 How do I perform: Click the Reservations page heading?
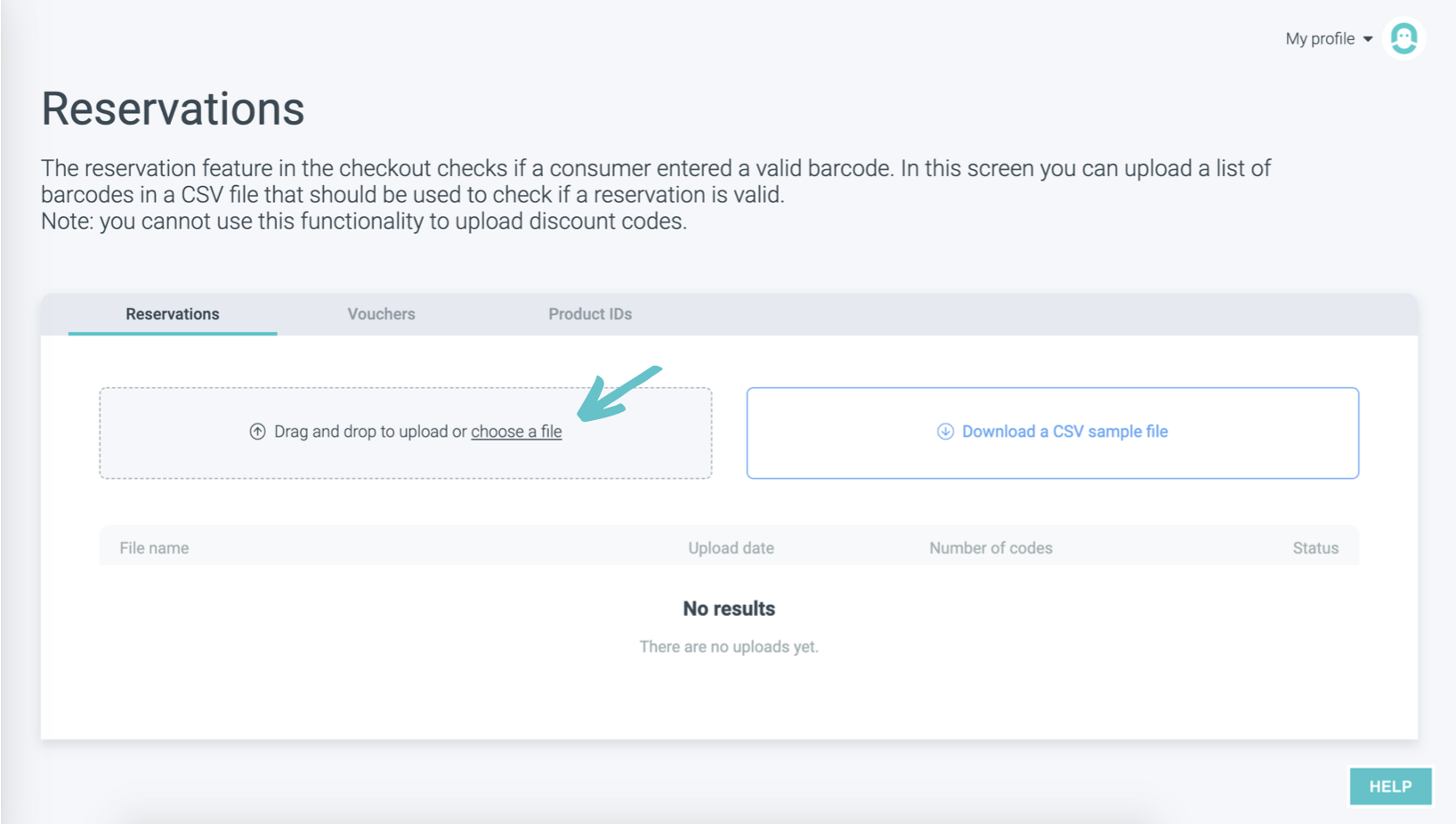[173, 109]
